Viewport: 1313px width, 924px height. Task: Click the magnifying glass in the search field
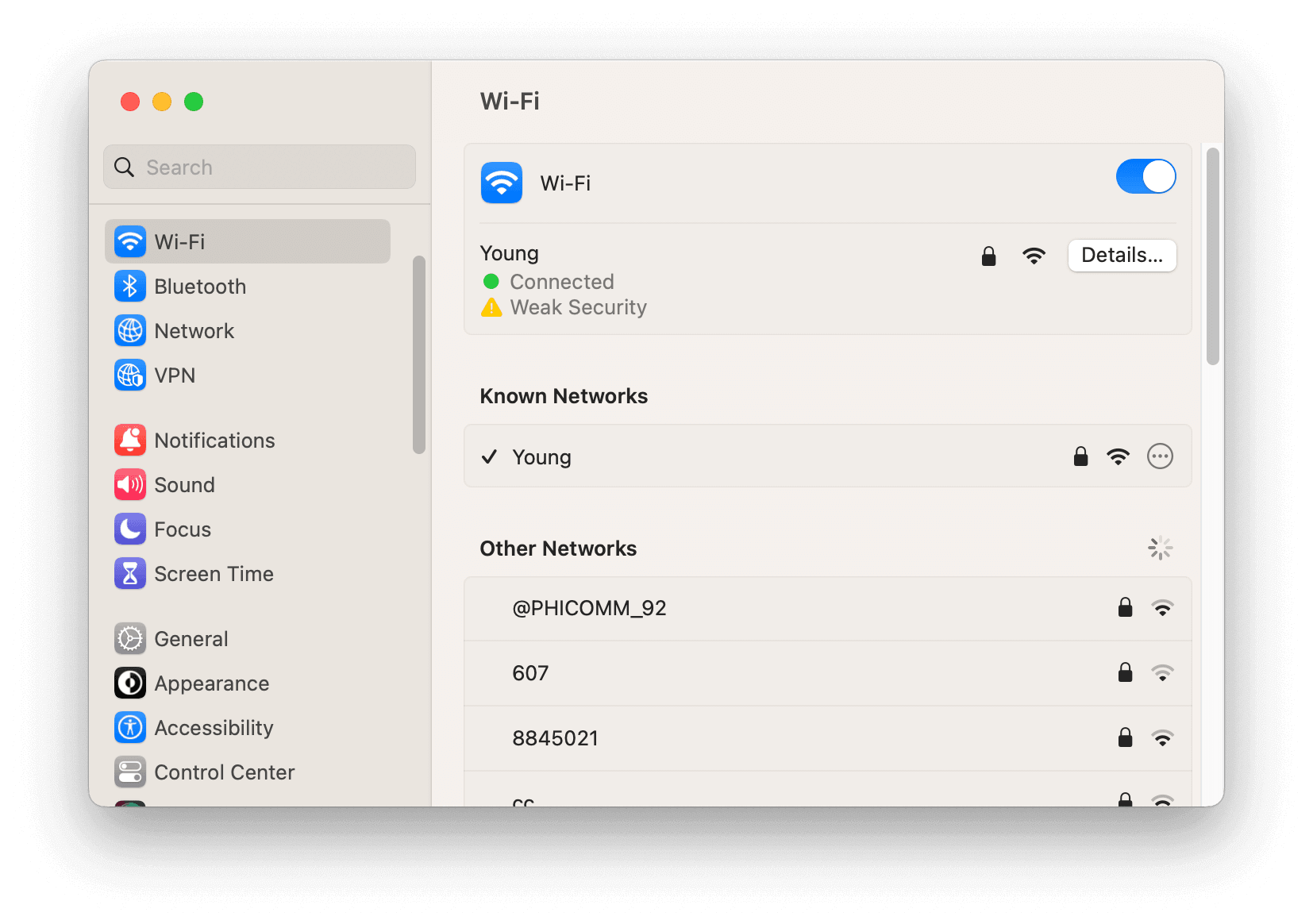(125, 167)
